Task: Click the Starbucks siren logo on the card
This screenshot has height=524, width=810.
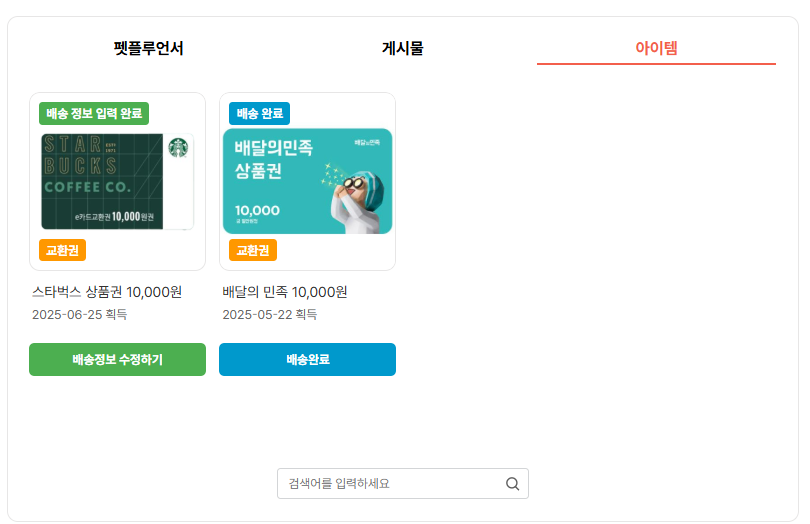Action: coord(178,147)
